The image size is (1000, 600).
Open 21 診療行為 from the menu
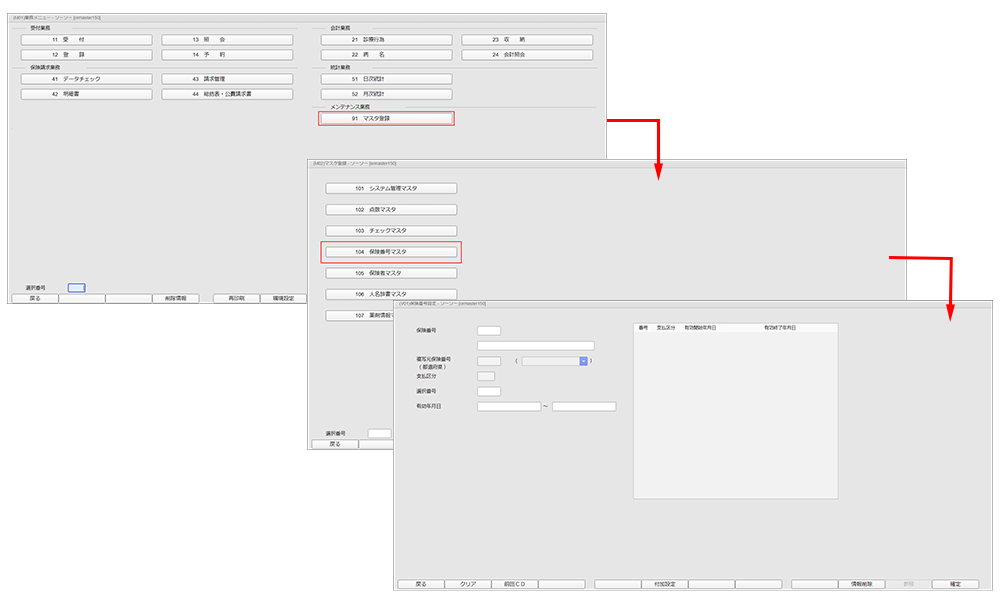[x=386, y=40]
